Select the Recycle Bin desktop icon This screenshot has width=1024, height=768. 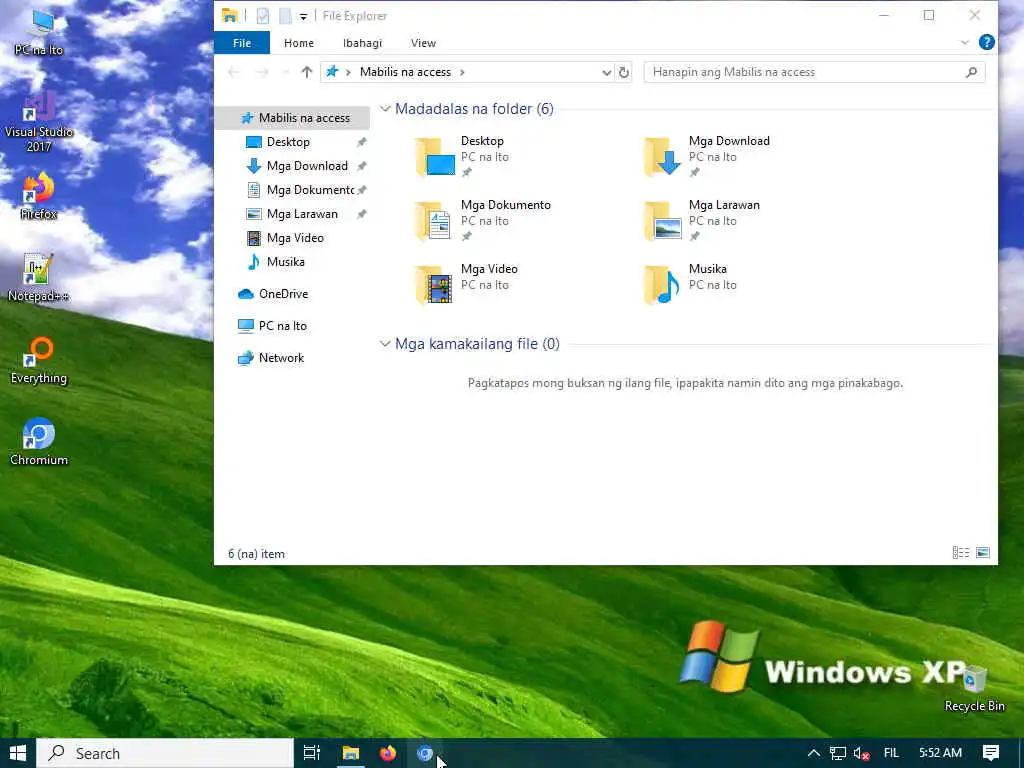(x=974, y=688)
